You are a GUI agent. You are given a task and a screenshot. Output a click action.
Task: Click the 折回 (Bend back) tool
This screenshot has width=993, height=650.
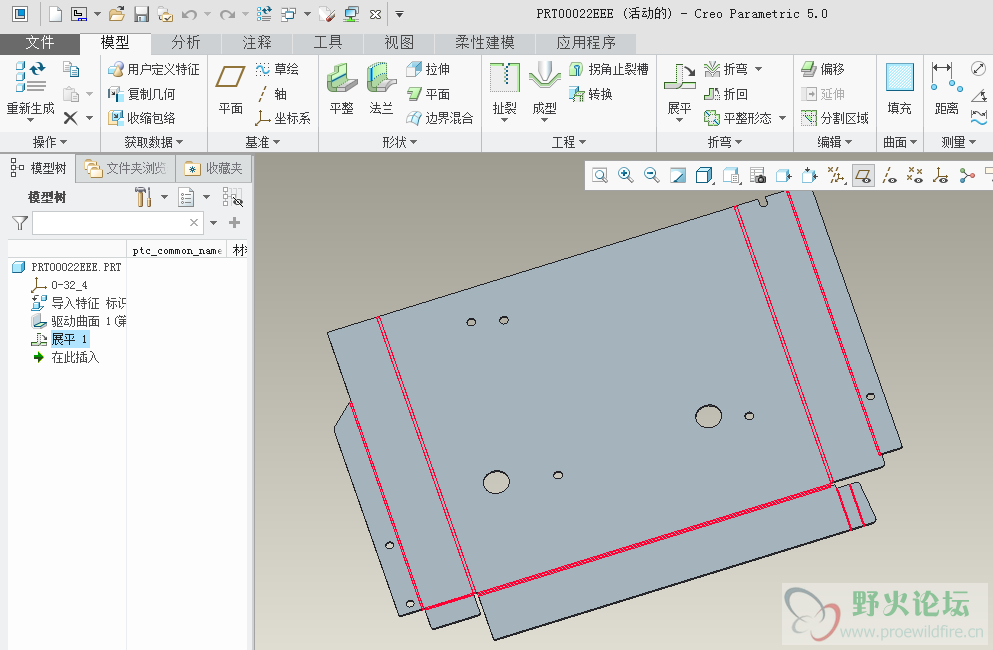pyautogui.click(x=726, y=94)
